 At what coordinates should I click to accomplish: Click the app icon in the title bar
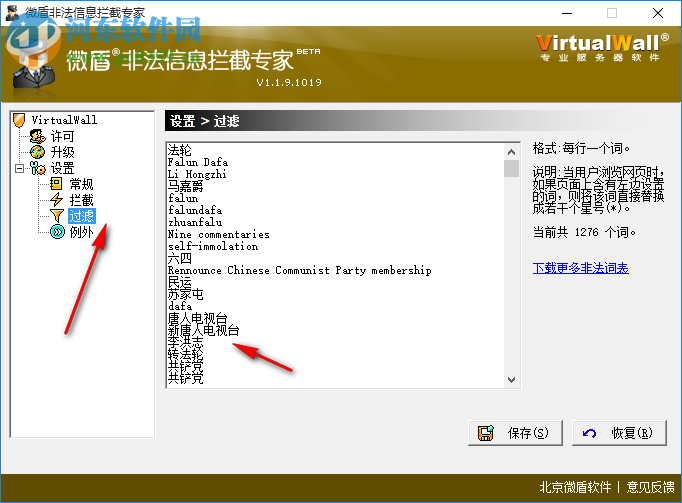coord(12,13)
